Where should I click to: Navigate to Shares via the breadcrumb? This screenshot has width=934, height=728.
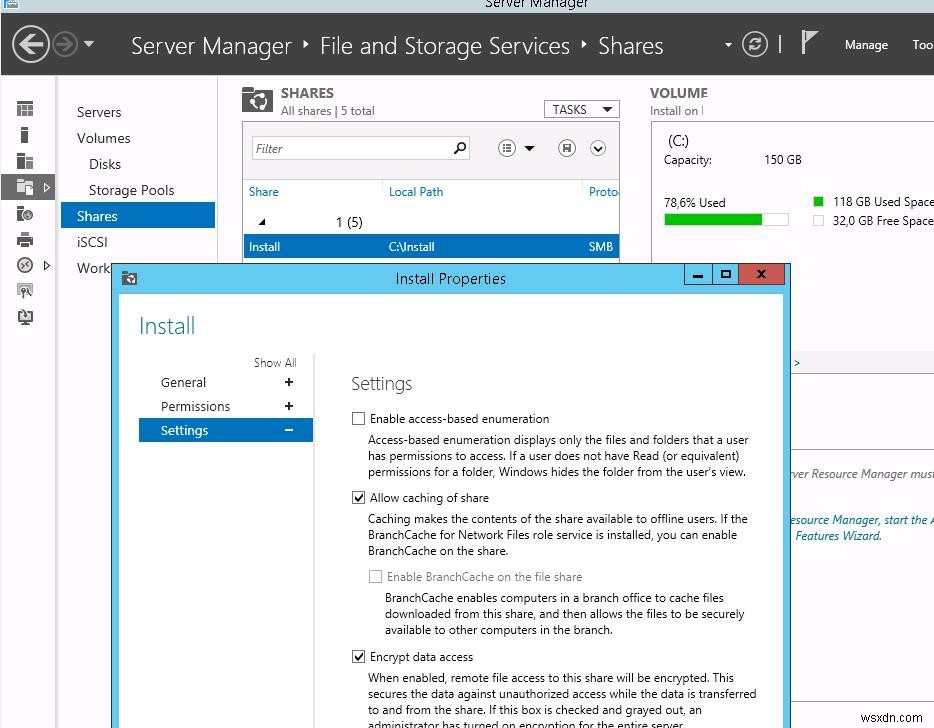[631, 46]
